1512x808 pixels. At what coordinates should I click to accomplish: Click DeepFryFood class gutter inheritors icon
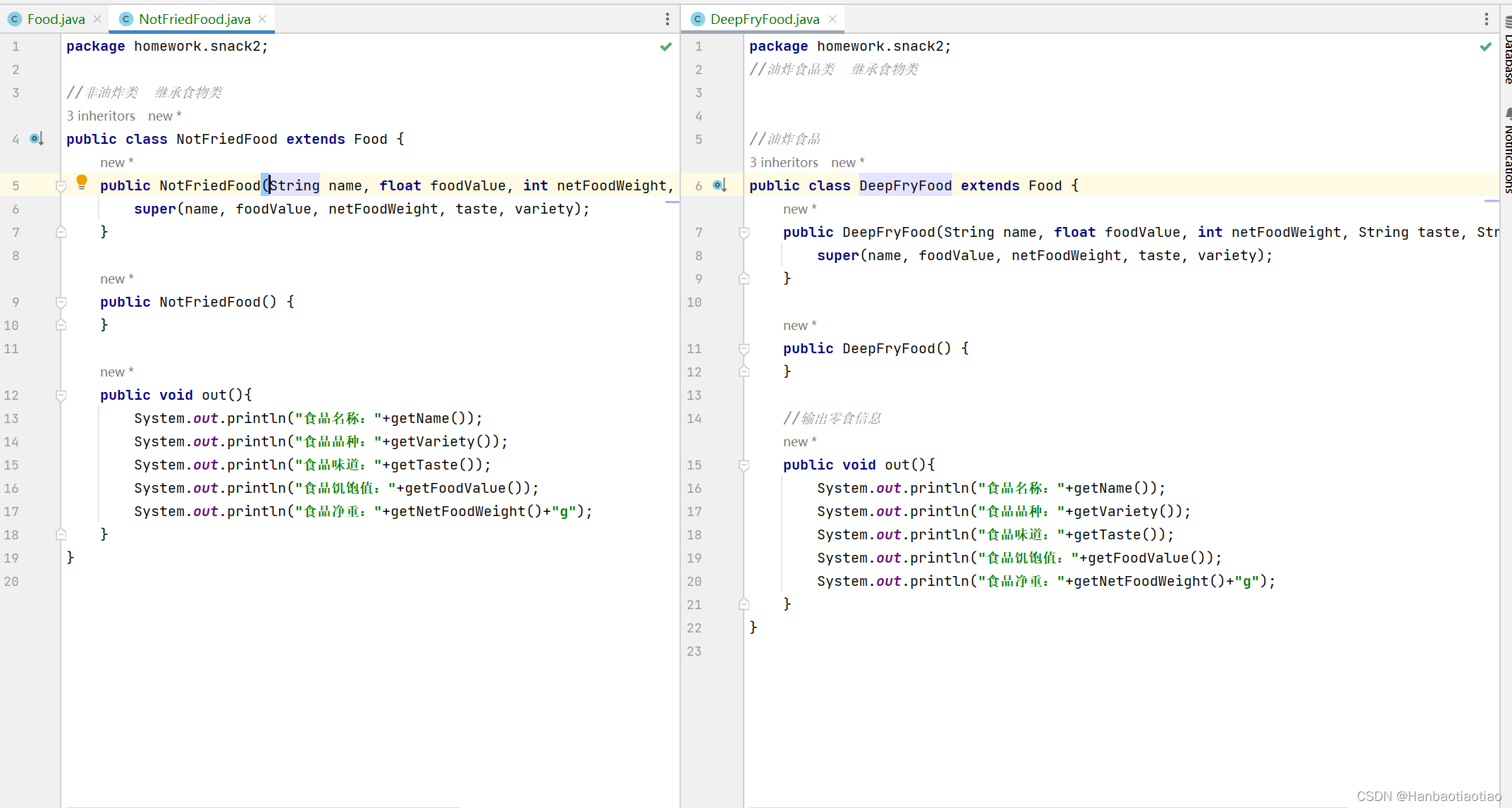(x=720, y=185)
